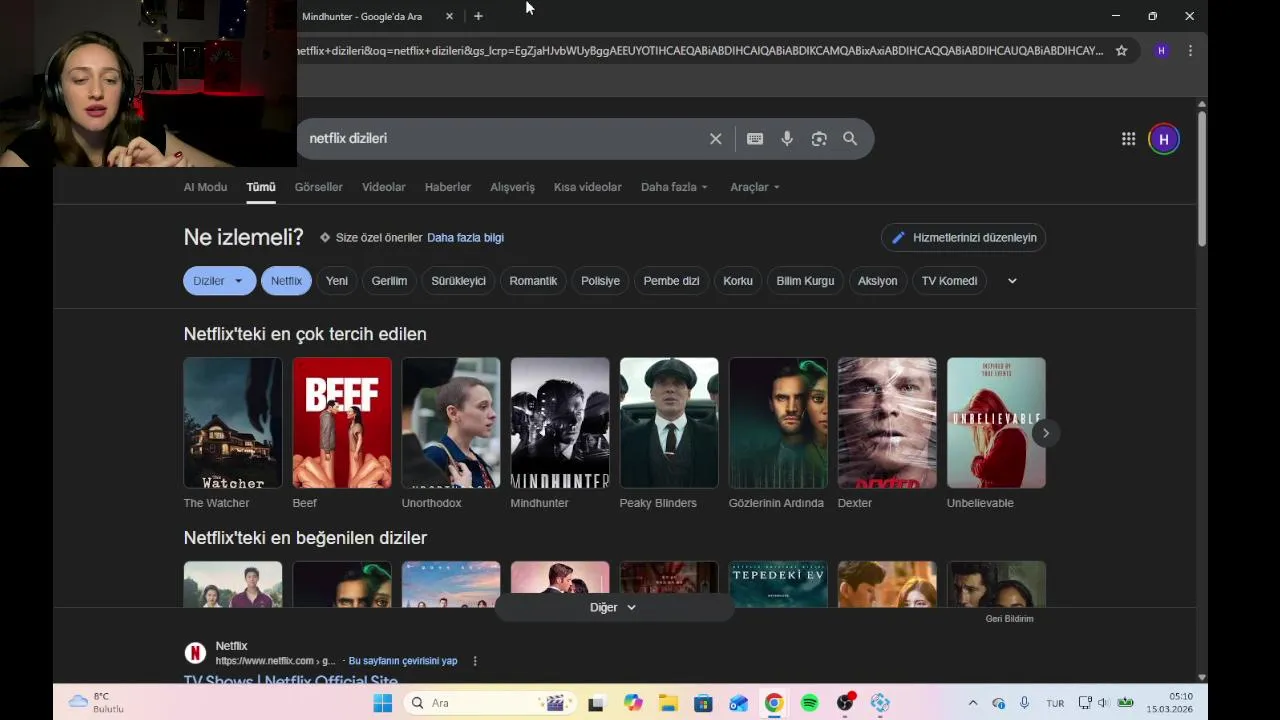Open The Watcher show poster
Image resolution: width=1280 pixels, height=720 pixels.
[233, 423]
